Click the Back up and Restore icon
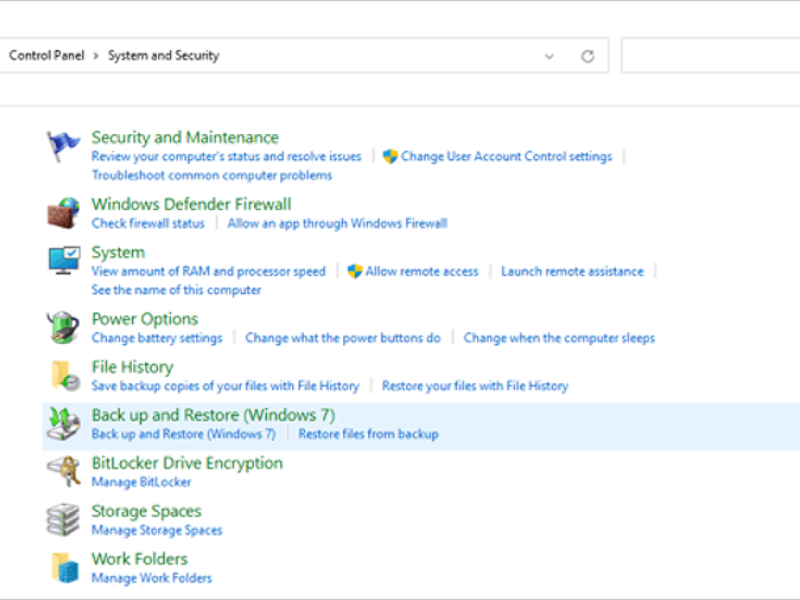This screenshot has height=600, width=800. pyautogui.click(x=63, y=424)
